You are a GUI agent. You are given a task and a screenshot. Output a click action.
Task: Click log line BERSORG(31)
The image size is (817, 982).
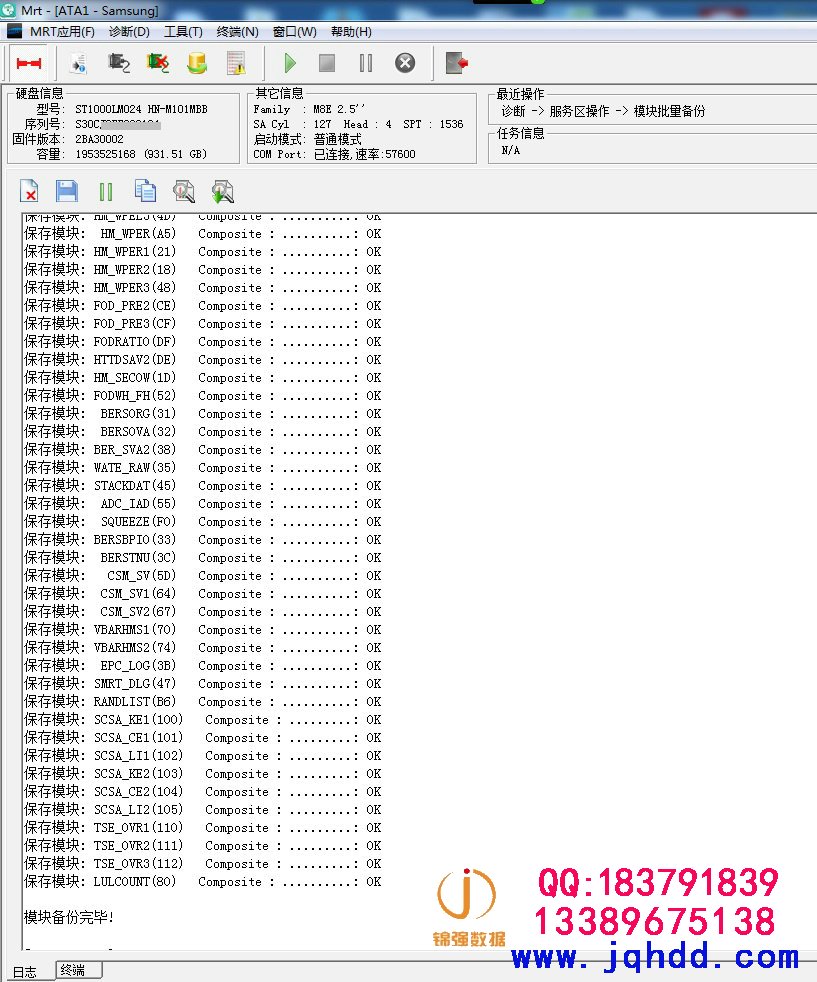coord(202,414)
